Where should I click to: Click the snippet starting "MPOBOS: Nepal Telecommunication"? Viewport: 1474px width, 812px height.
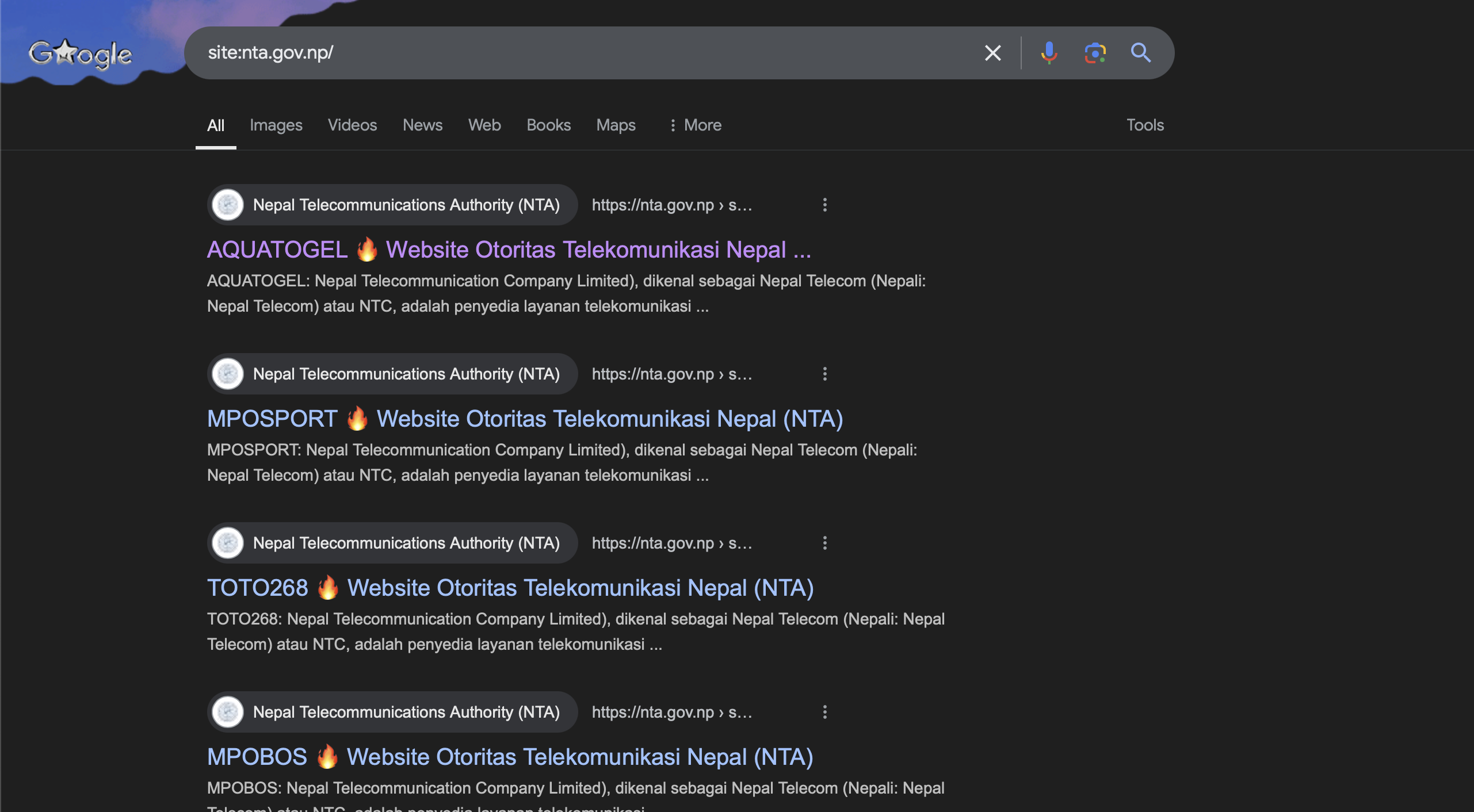click(576, 796)
